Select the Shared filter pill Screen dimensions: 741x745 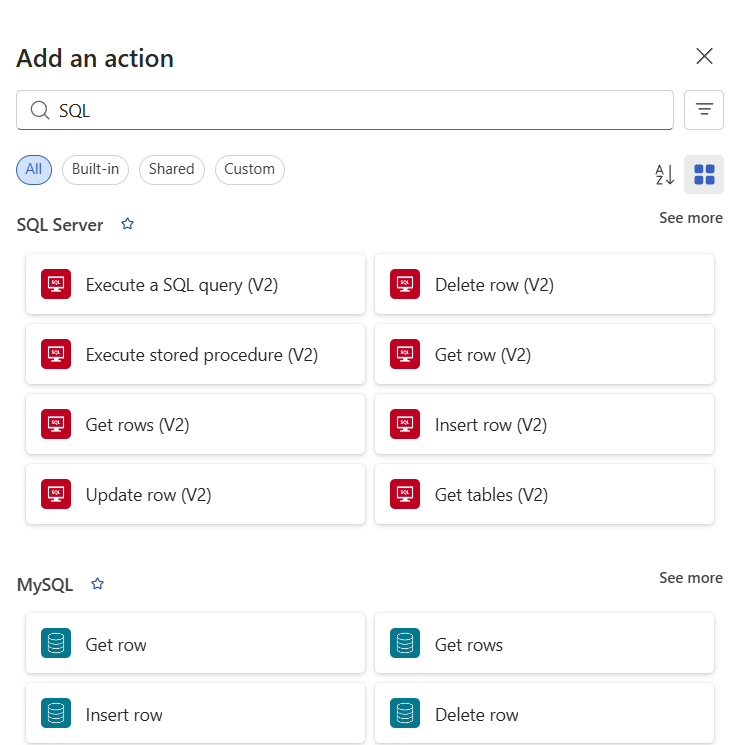coord(171,170)
